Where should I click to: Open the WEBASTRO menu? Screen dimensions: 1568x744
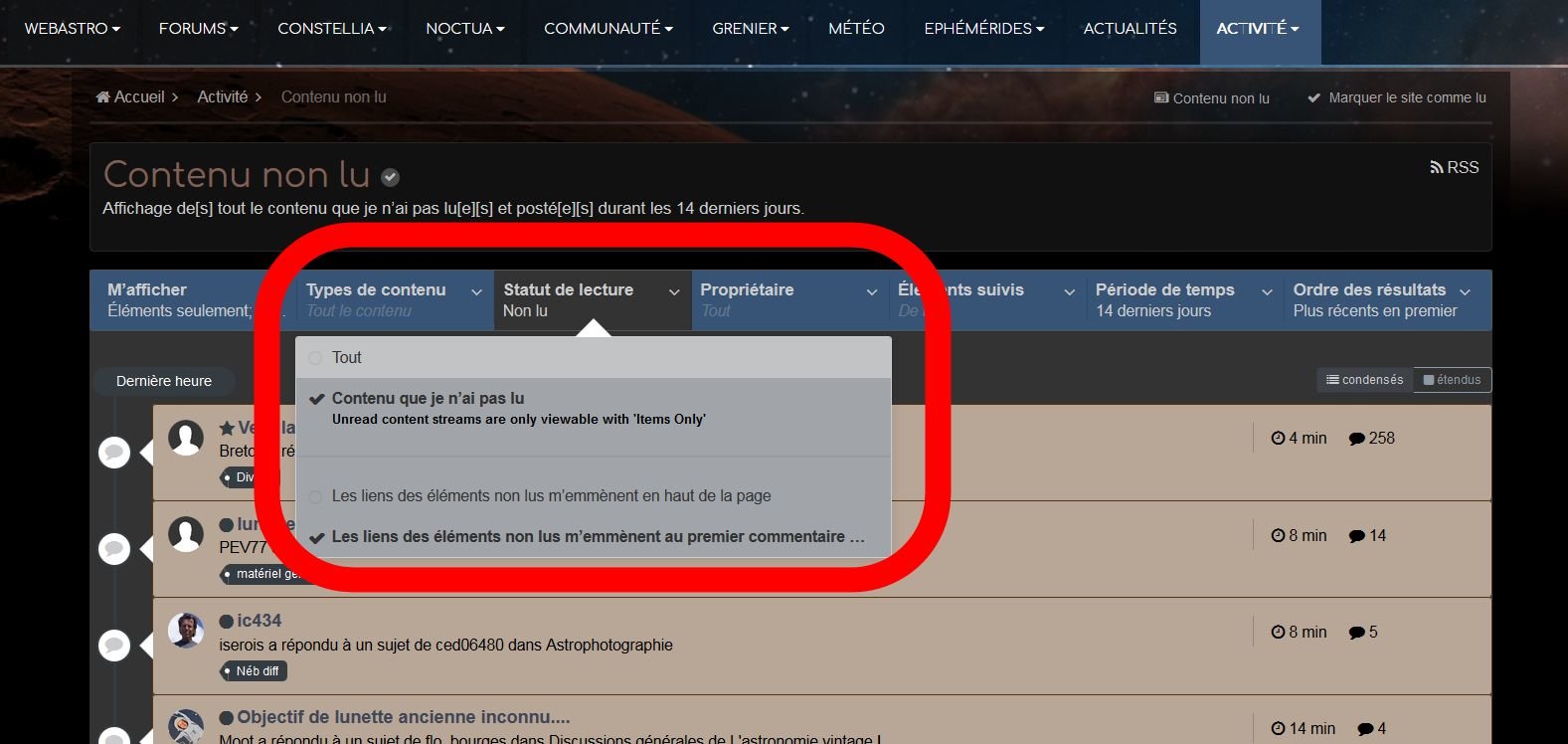(72, 29)
